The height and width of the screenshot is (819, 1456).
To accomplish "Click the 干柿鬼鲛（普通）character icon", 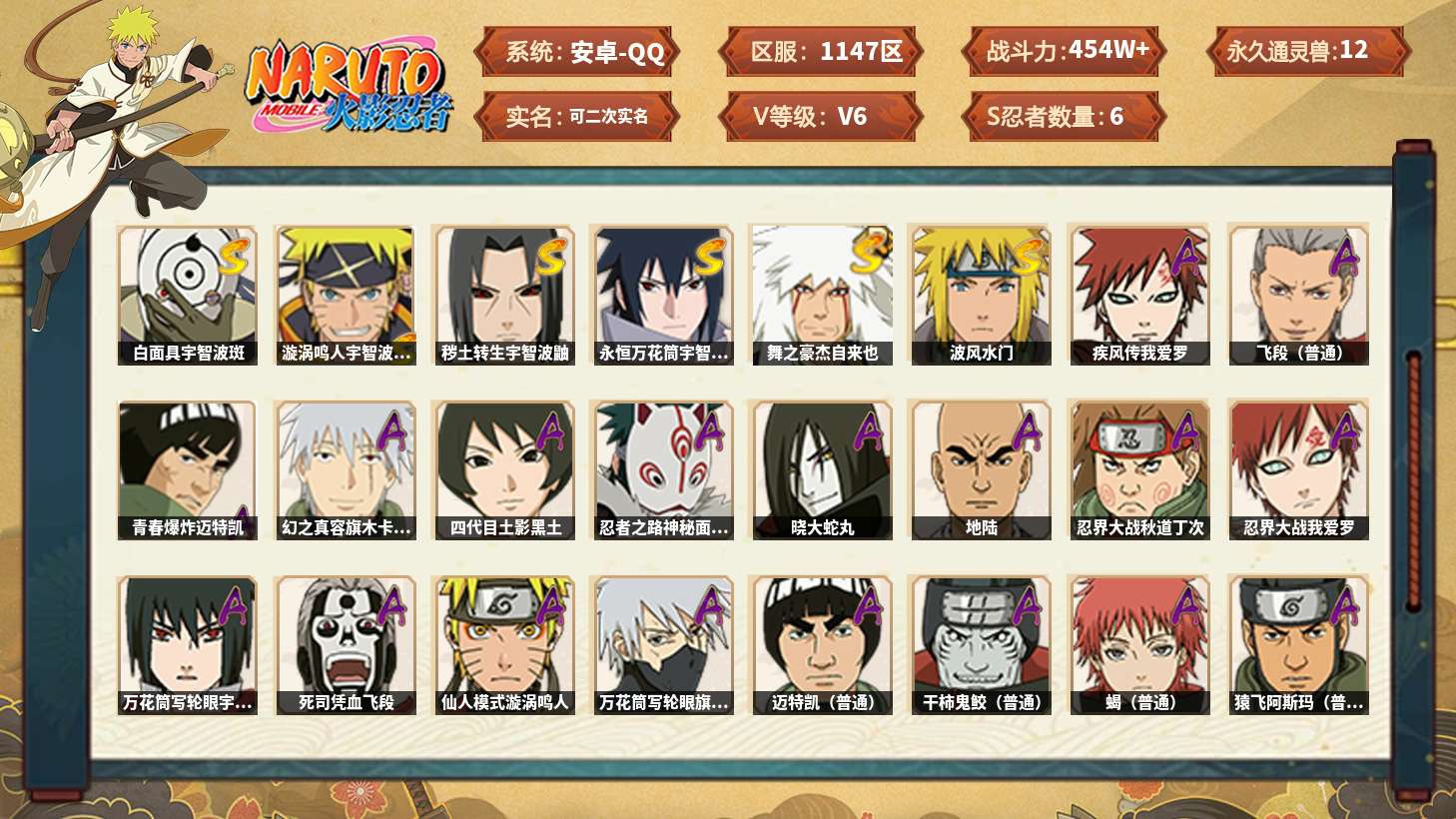I will (981, 645).
